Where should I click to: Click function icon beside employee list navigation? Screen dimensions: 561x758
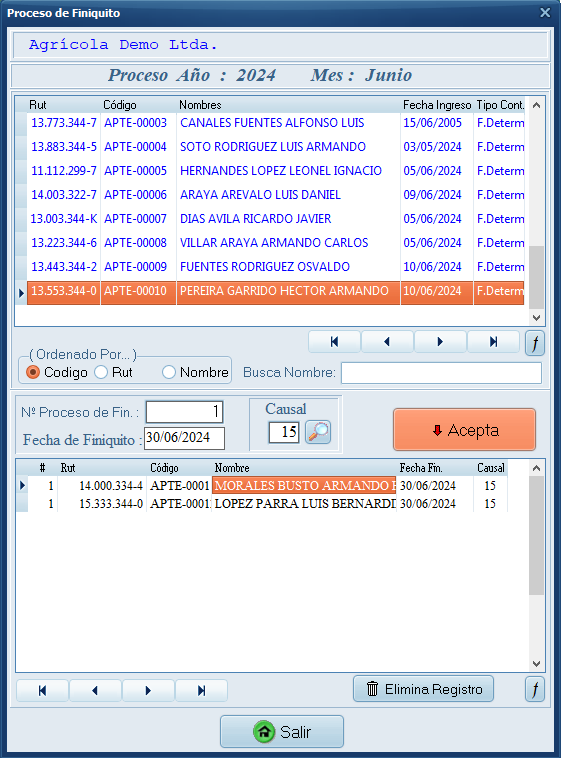pyautogui.click(x=535, y=343)
